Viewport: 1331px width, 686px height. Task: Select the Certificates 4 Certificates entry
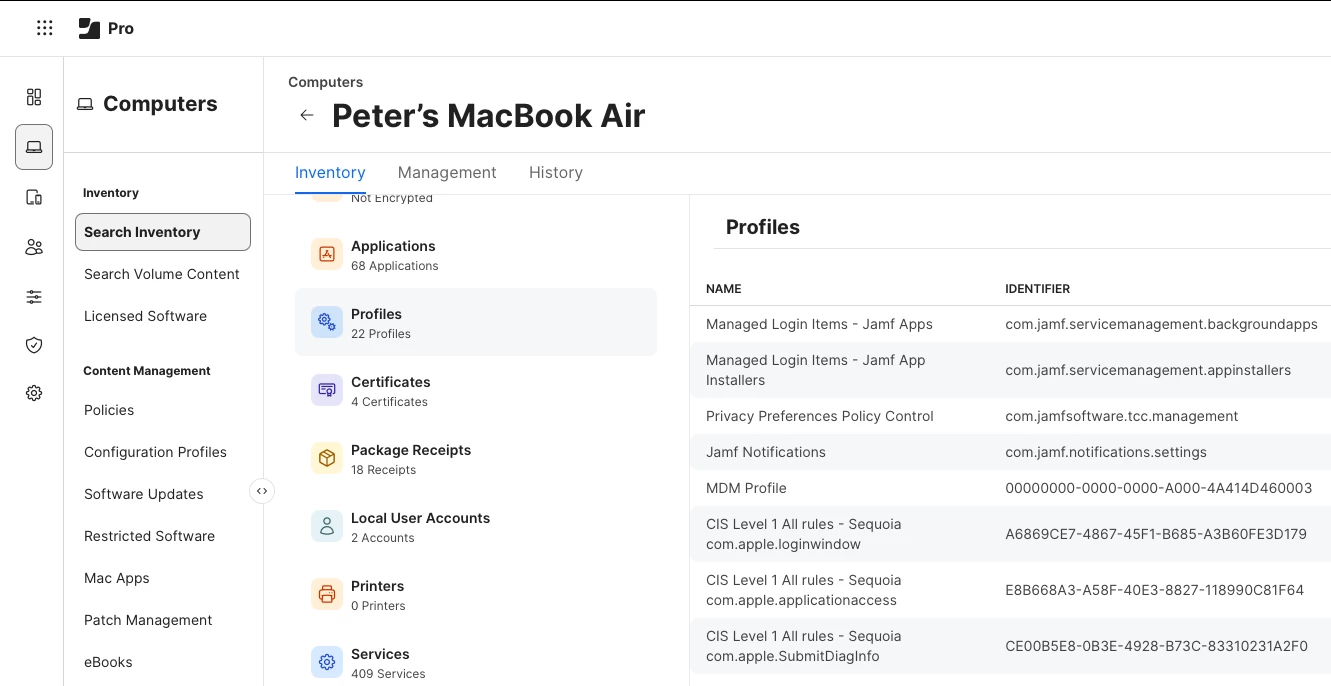coord(476,391)
